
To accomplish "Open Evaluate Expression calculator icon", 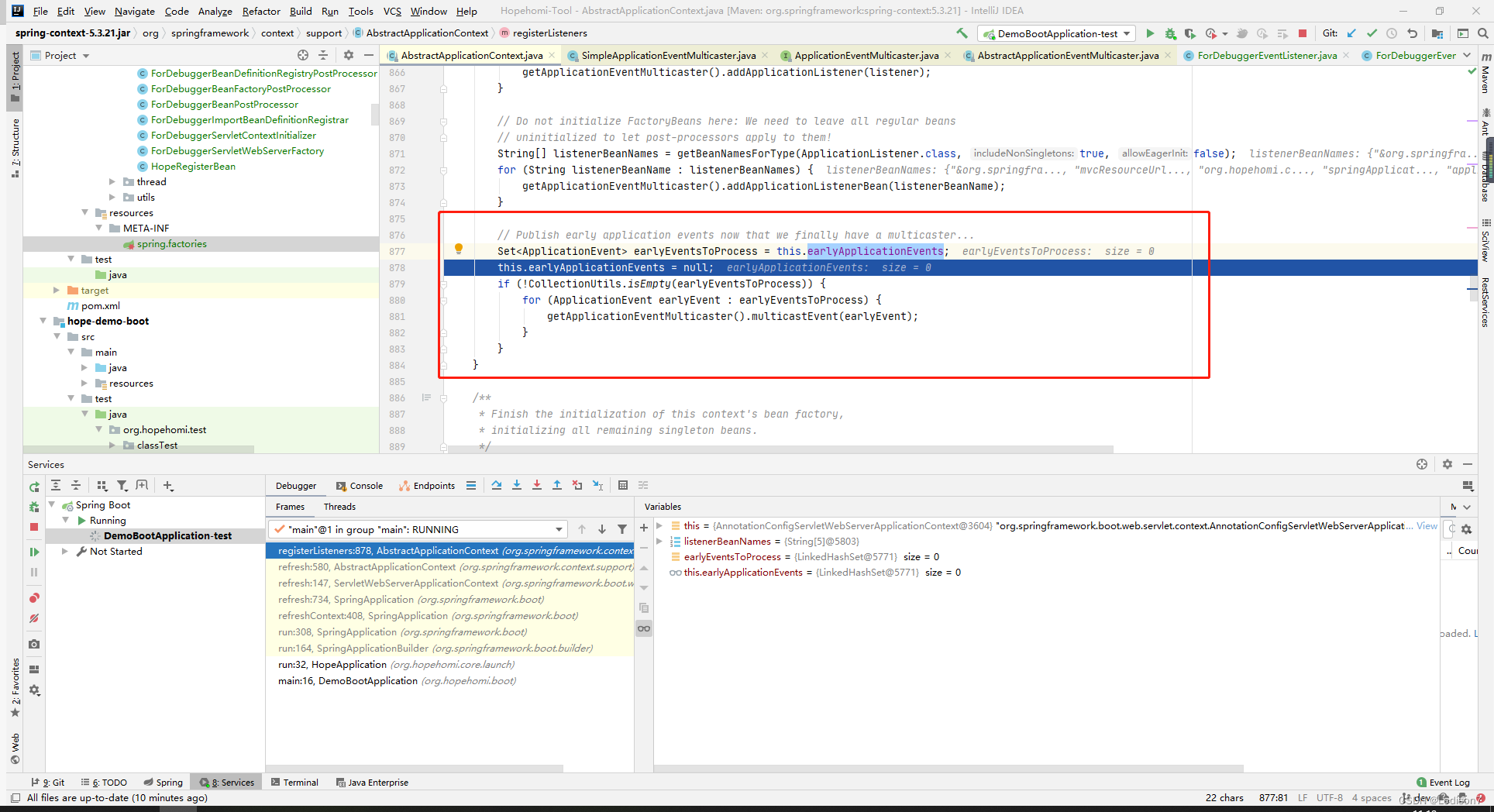I will [623, 485].
